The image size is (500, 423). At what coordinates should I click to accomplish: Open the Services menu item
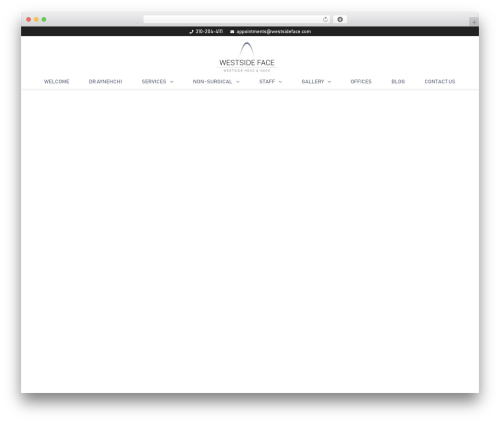pos(154,82)
